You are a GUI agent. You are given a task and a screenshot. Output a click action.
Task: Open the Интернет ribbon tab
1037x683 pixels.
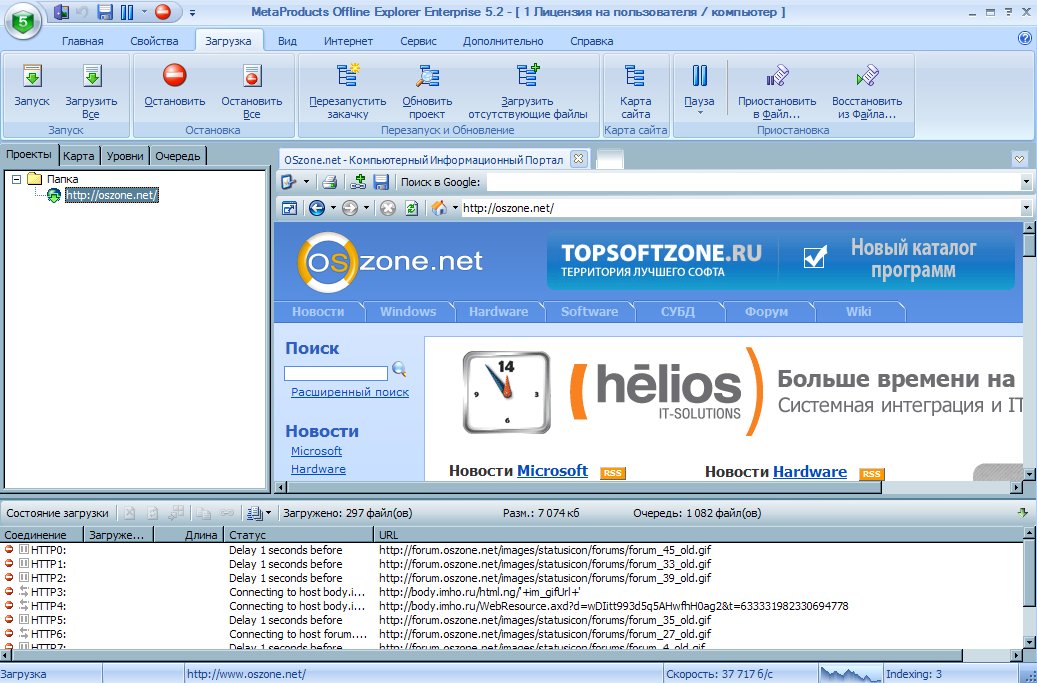point(349,41)
